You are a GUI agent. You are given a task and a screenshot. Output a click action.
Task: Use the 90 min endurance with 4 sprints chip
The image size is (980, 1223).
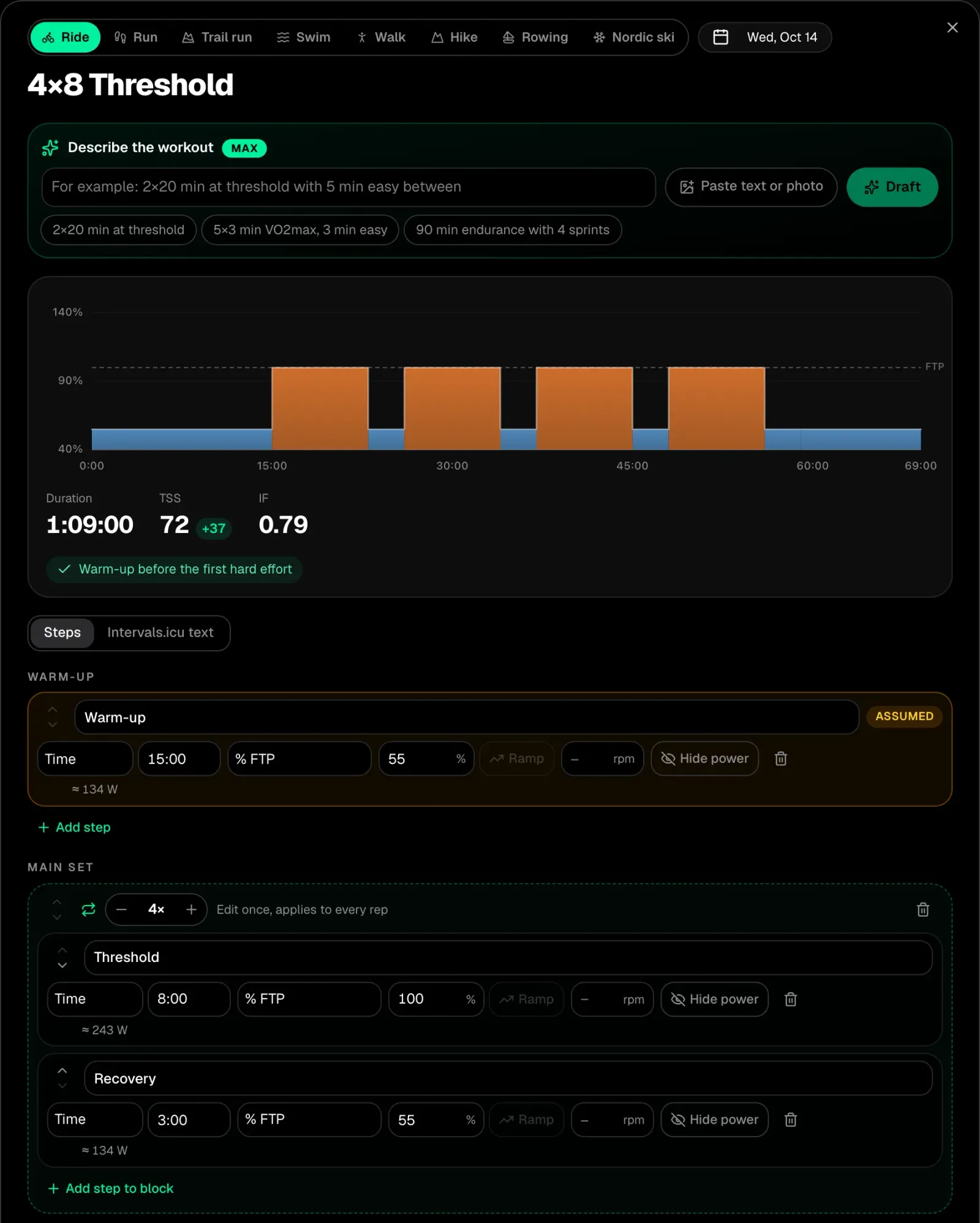(x=513, y=230)
